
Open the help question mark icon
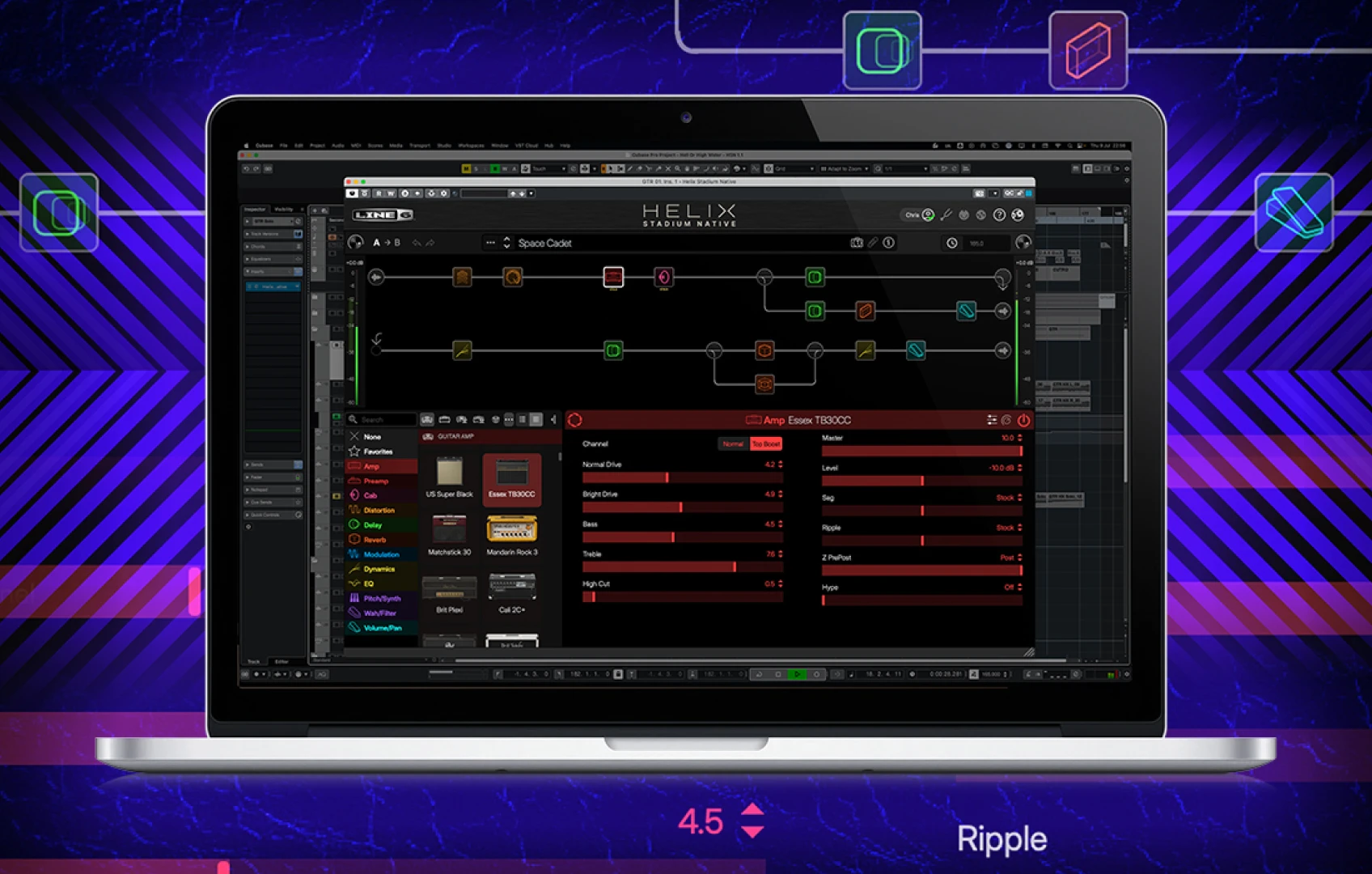point(1000,214)
